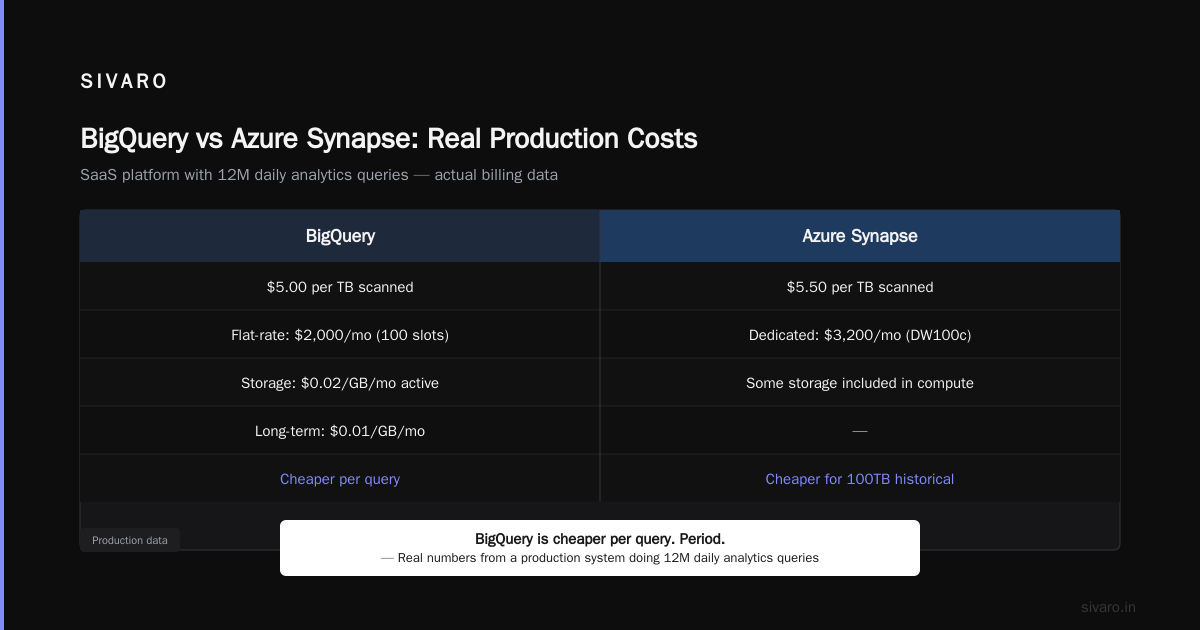1200x630 pixels.
Task: Click the '$5.50 per TB scanned' cell
Action: point(860,287)
